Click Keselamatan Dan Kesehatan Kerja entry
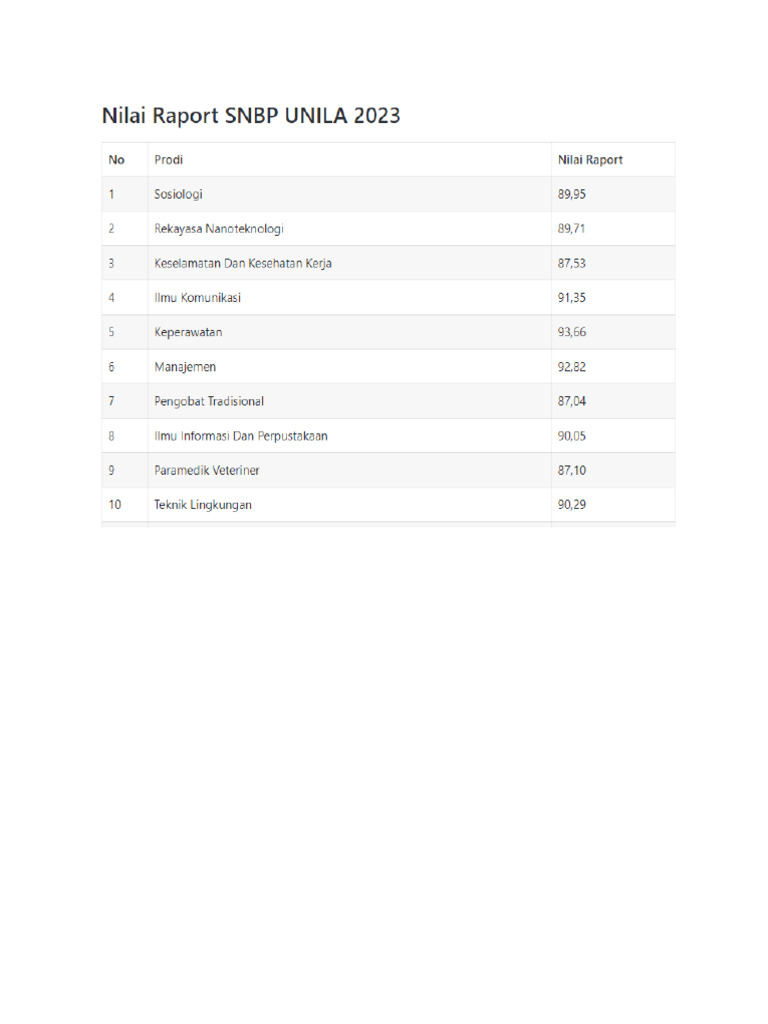Viewport: 768px width, 1024px height. tap(243, 263)
